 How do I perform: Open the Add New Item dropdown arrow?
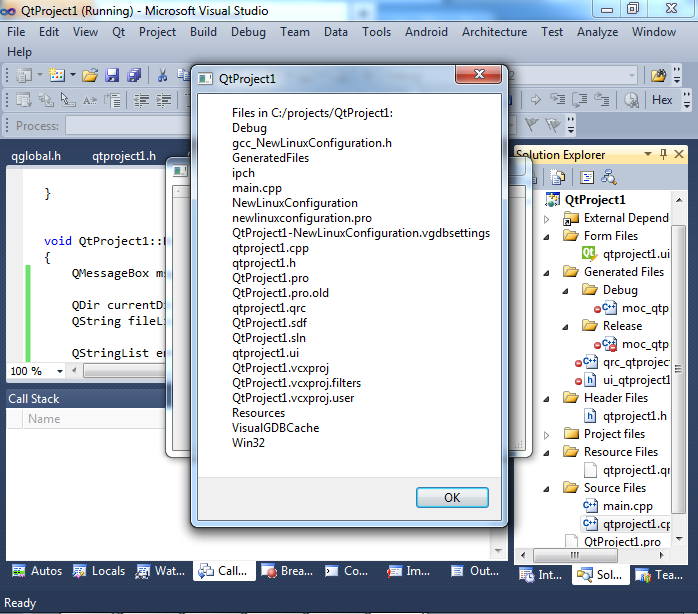coord(73,74)
